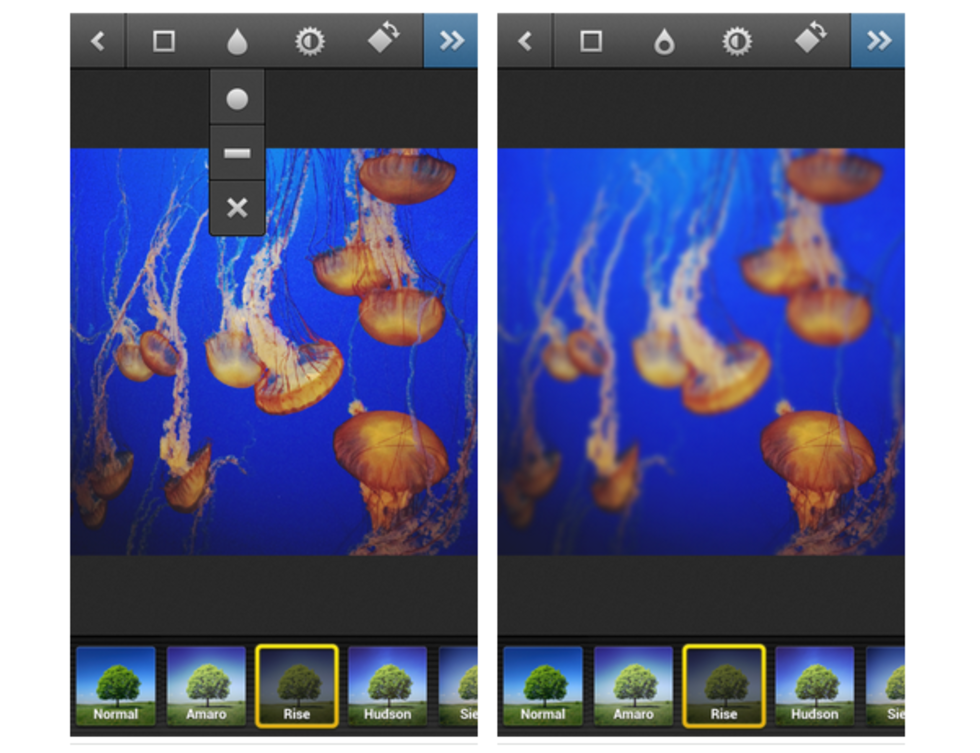The height and width of the screenshot is (753, 980).
Task: Choose the X option to turn off blur
Action: pyautogui.click(x=237, y=208)
